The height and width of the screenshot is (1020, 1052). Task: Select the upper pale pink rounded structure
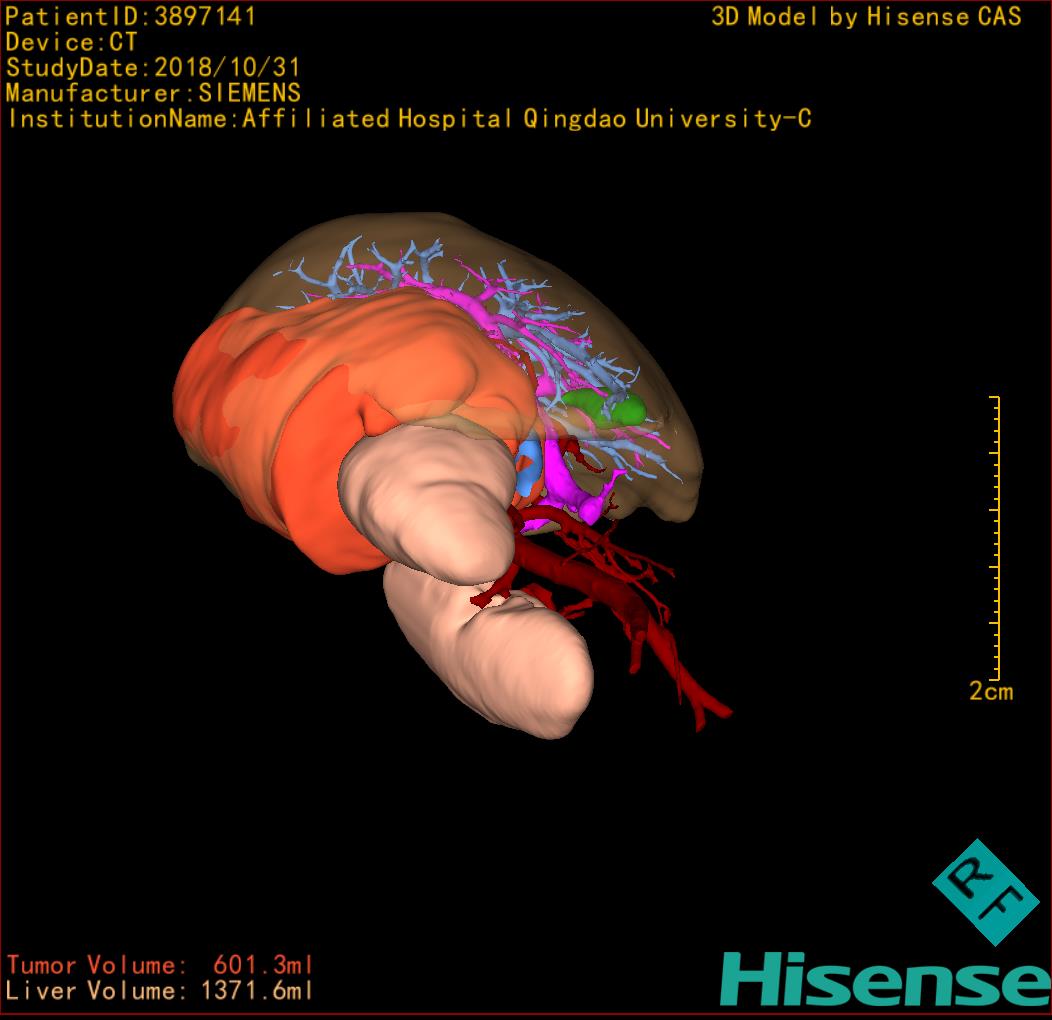point(430,500)
